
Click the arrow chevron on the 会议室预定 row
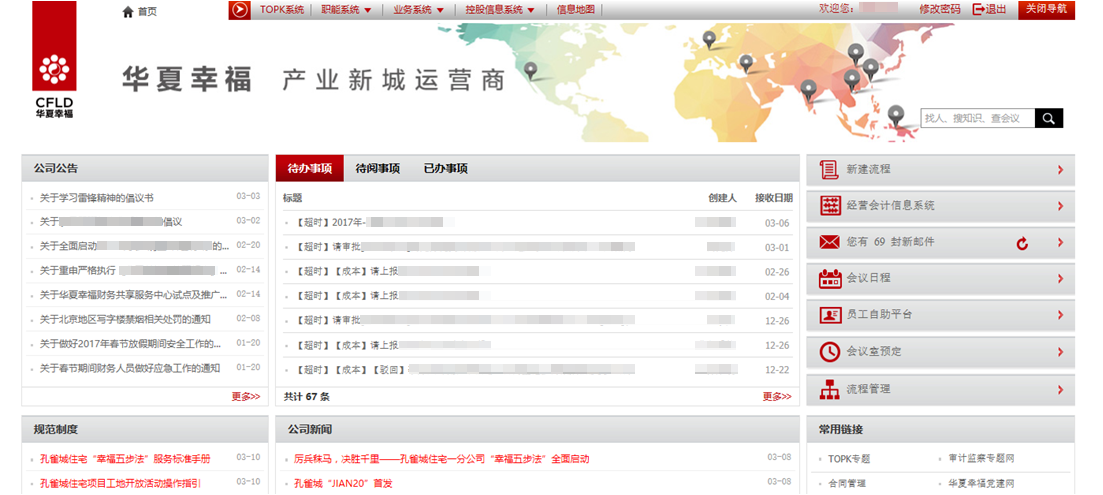1060,352
